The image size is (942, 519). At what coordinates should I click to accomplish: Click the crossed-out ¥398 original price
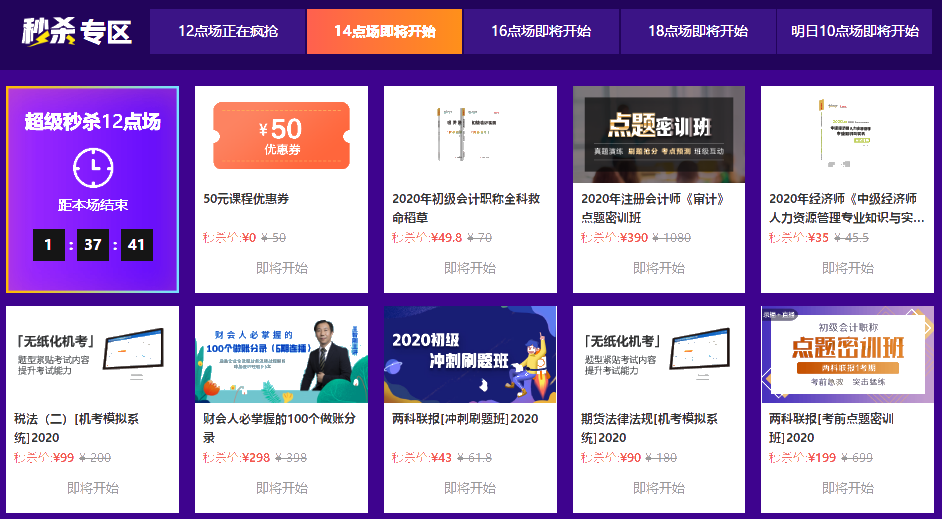click(291, 458)
